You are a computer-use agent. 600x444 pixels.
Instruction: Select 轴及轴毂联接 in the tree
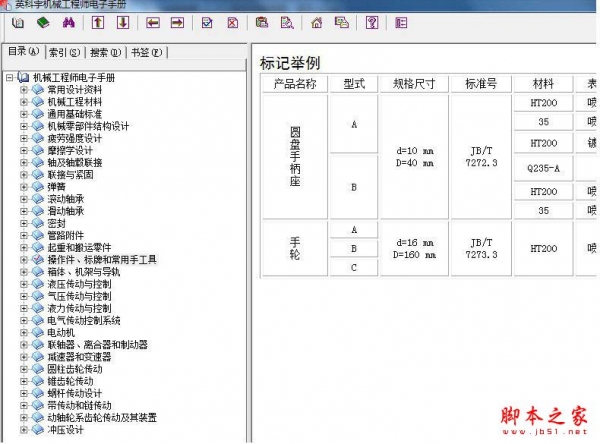click(75, 163)
